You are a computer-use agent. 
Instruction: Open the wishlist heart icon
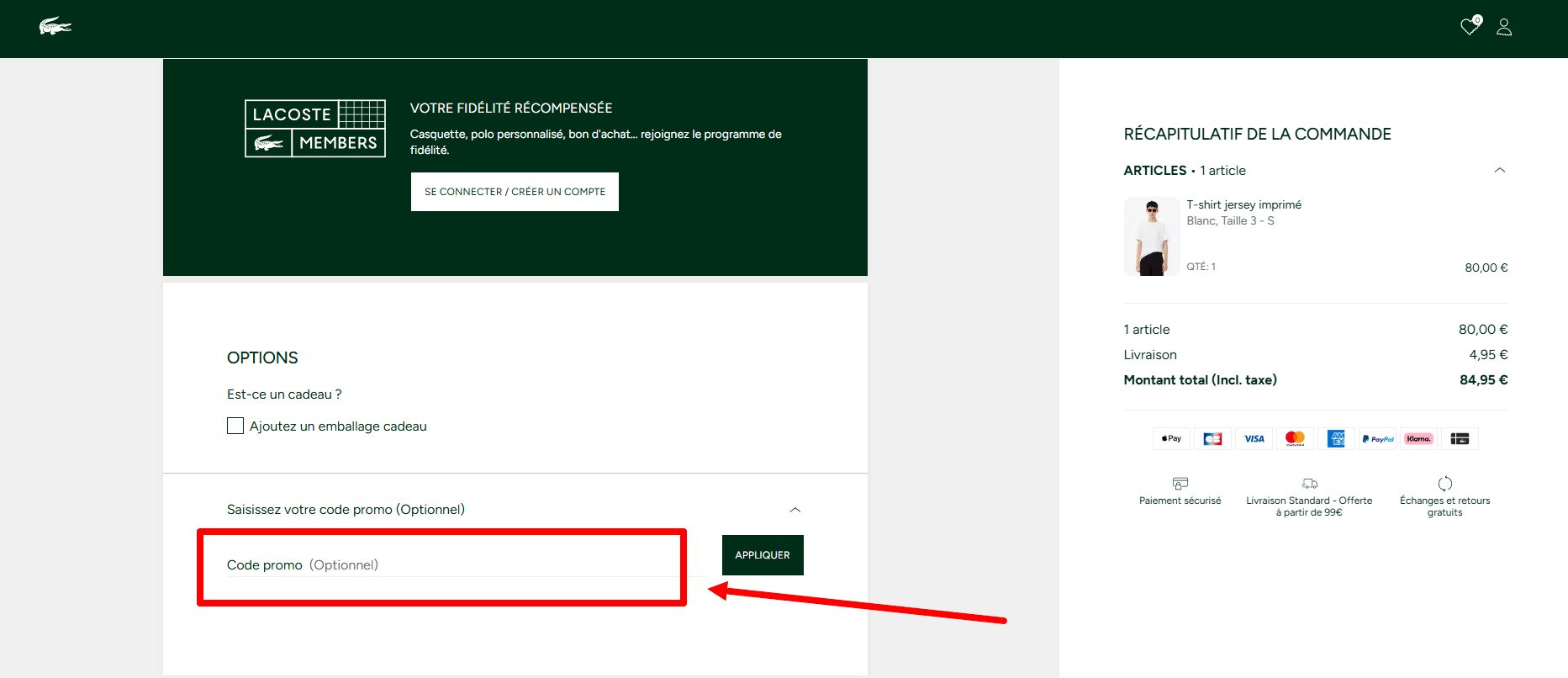tap(1470, 27)
